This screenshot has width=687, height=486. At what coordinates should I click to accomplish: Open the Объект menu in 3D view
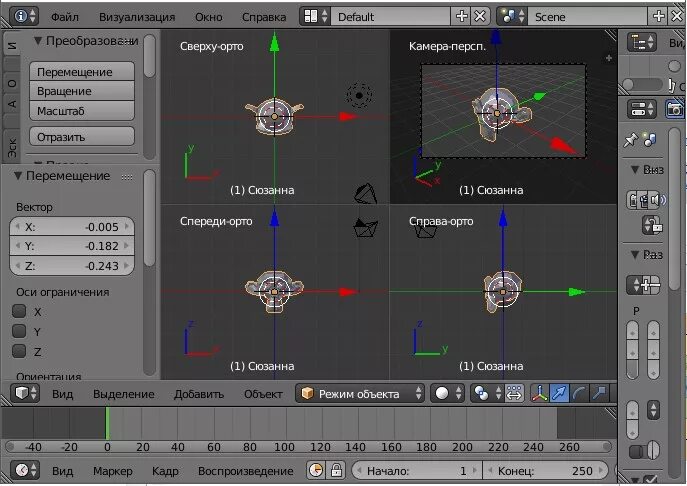click(263, 394)
